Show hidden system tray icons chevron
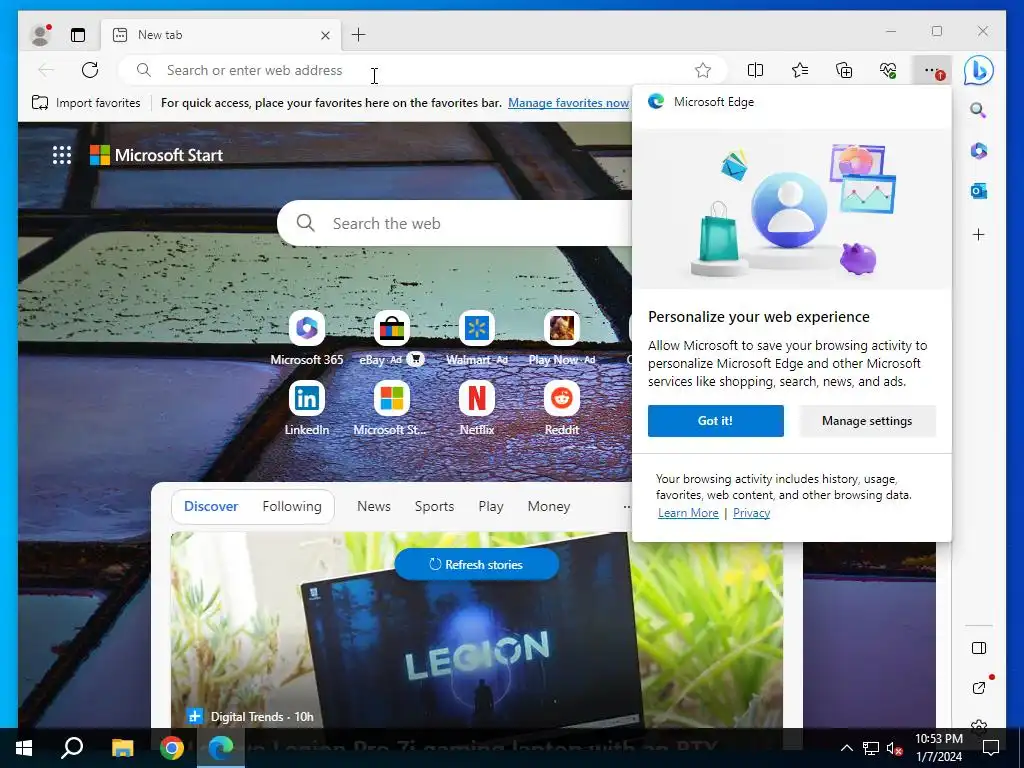This screenshot has width=1024, height=768. (846, 748)
